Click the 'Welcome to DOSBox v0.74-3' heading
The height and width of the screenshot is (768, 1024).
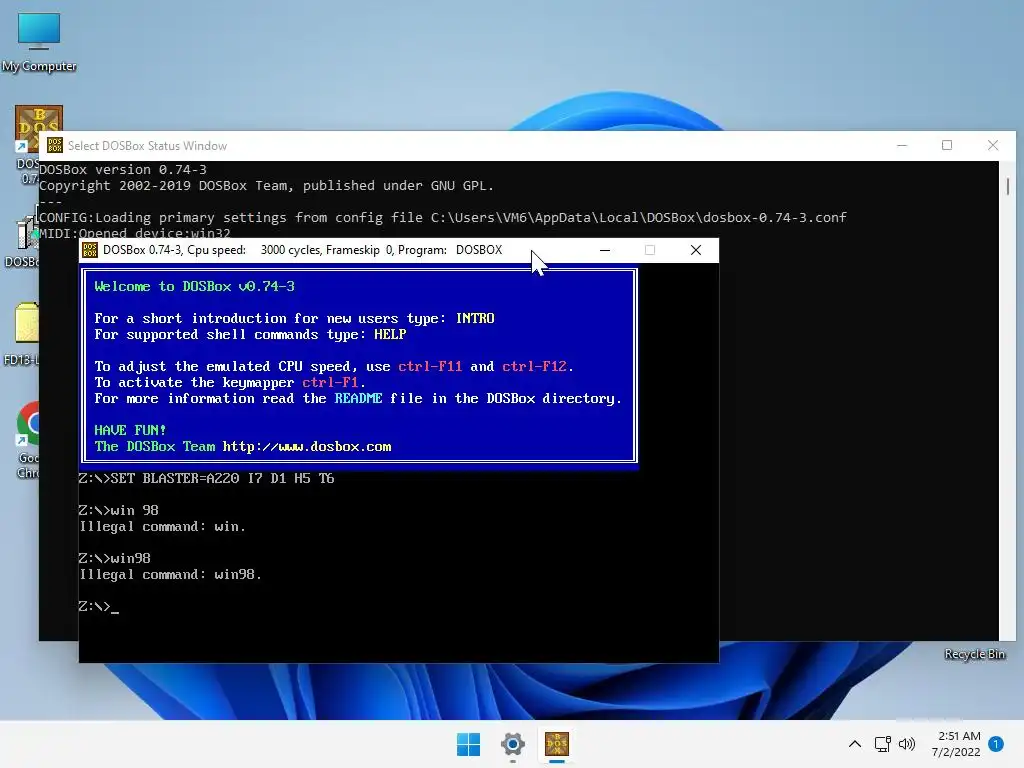195,287
